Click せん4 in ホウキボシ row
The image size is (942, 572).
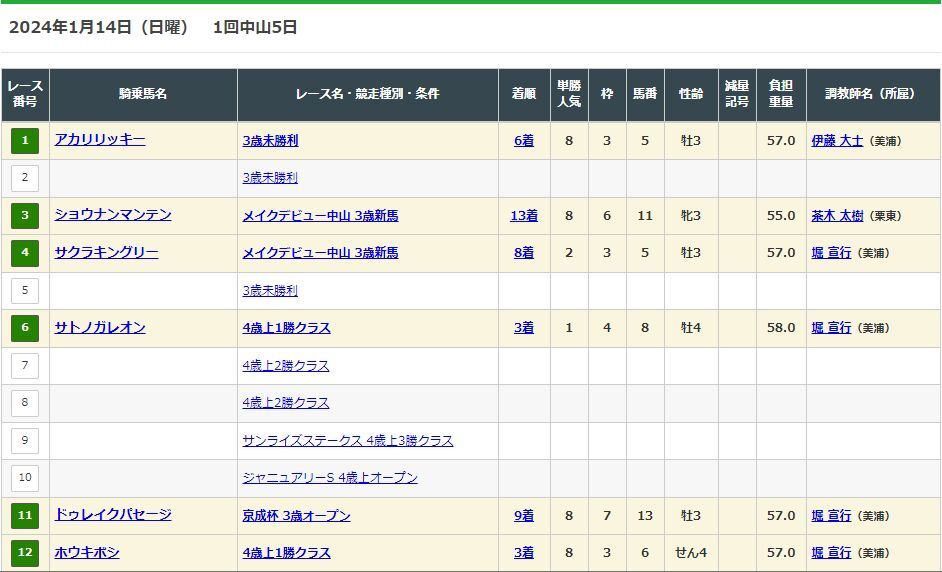point(691,552)
